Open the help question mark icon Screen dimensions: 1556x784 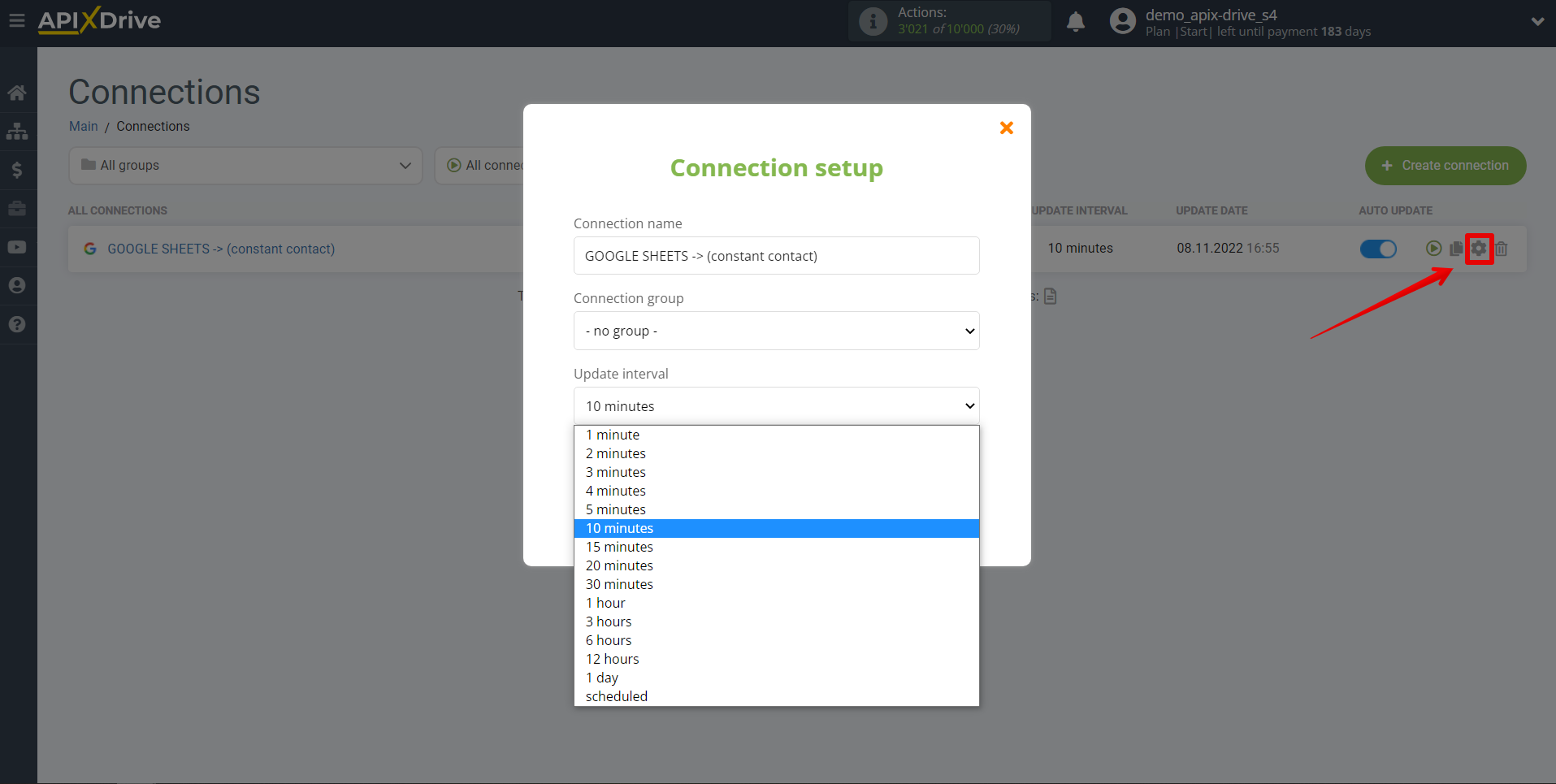click(x=17, y=324)
